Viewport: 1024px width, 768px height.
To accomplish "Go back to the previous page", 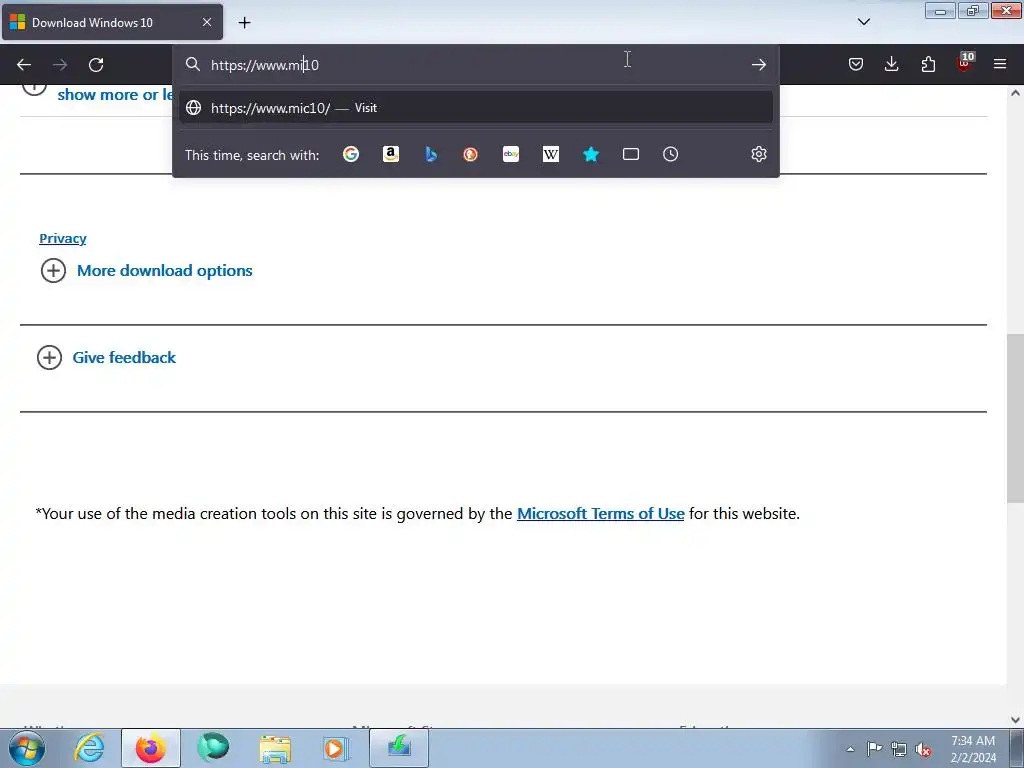I will [24, 65].
